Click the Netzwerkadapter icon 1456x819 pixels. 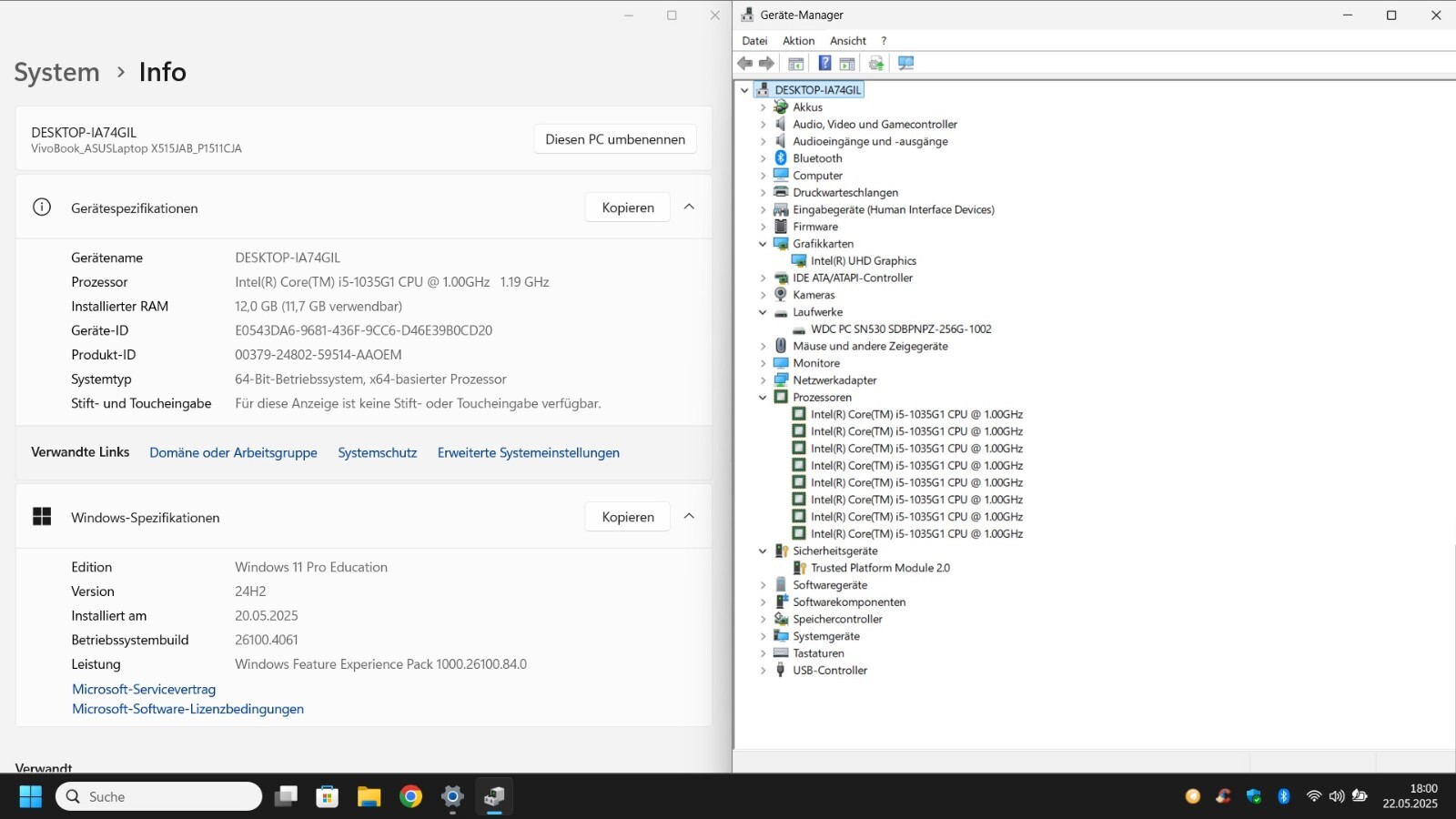pyautogui.click(x=781, y=380)
